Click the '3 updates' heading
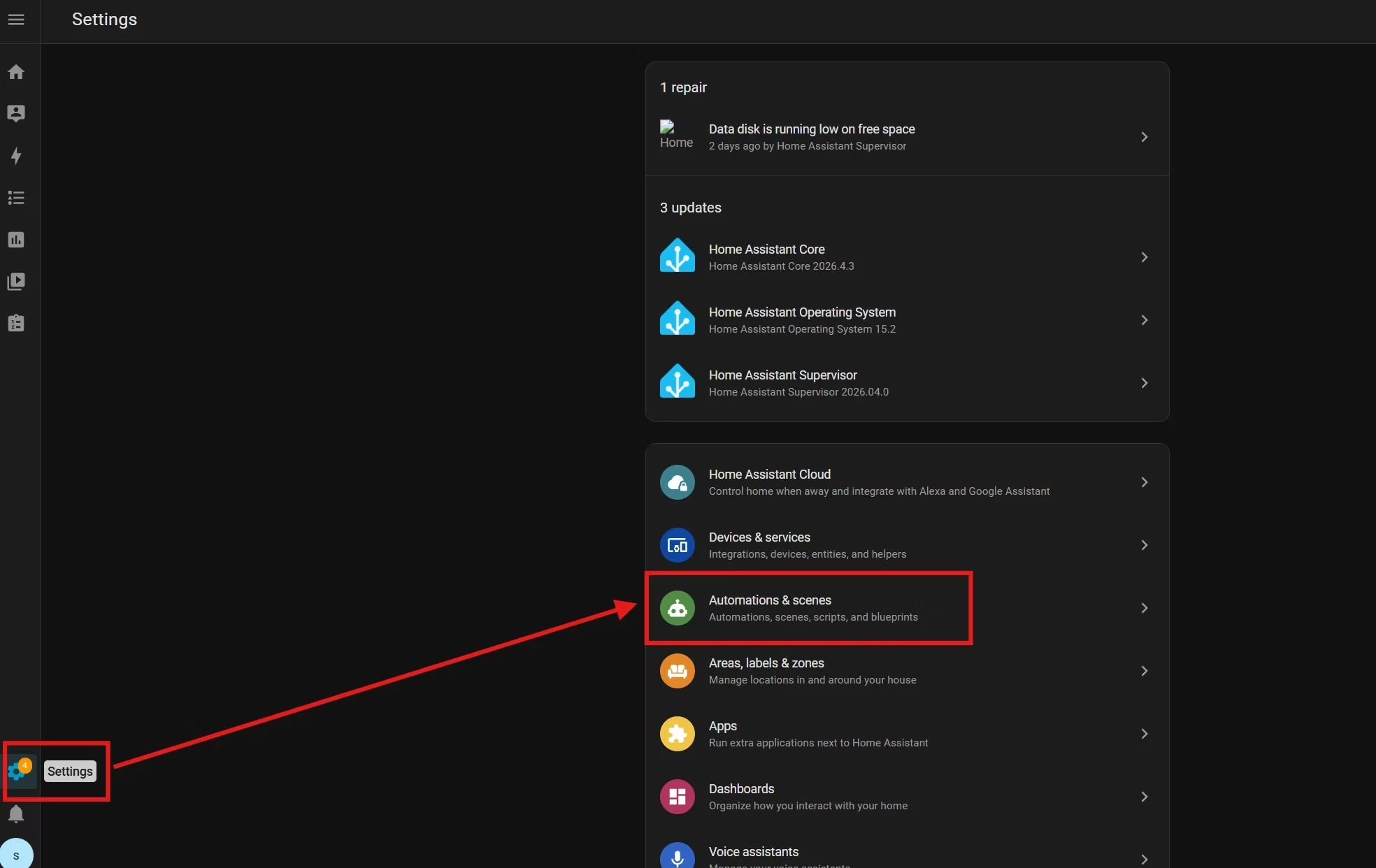Image resolution: width=1376 pixels, height=868 pixels. pos(690,208)
